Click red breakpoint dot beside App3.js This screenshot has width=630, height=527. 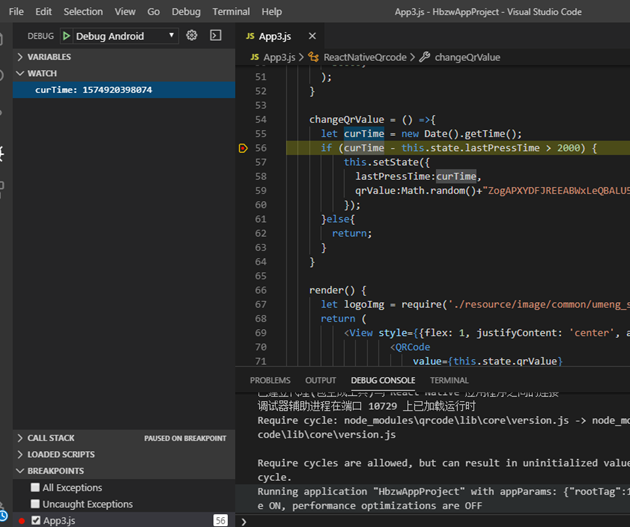pyautogui.click(x=22, y=521)
